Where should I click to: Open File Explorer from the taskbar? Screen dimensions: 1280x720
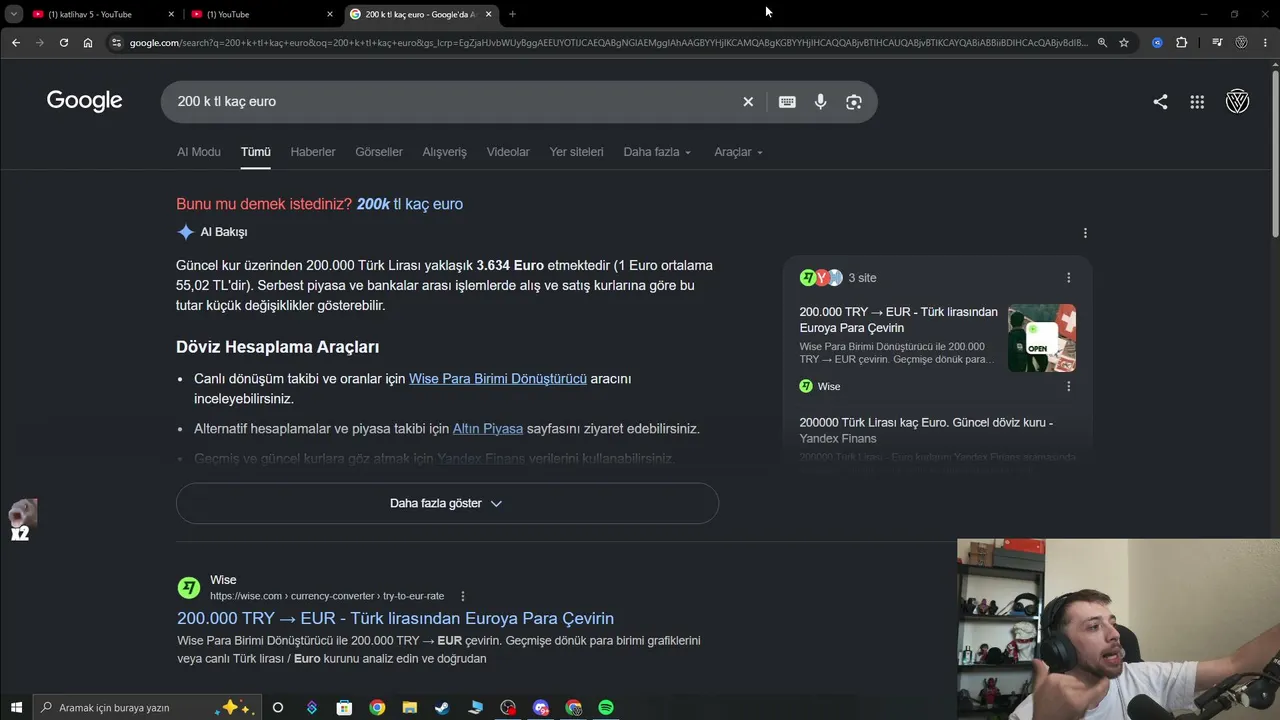coord(410,708)
